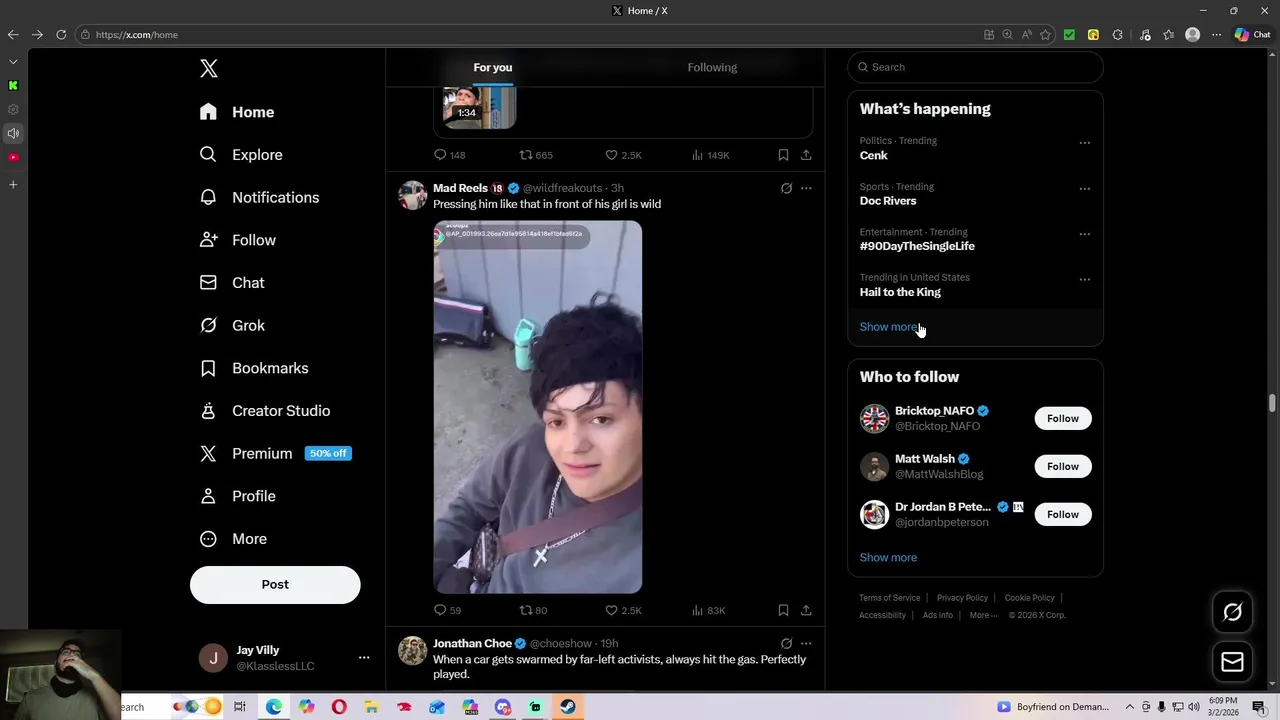This screenshot has width=1280, height=720.
Task: Like the post with 148 replies
Action: (623, 155)
